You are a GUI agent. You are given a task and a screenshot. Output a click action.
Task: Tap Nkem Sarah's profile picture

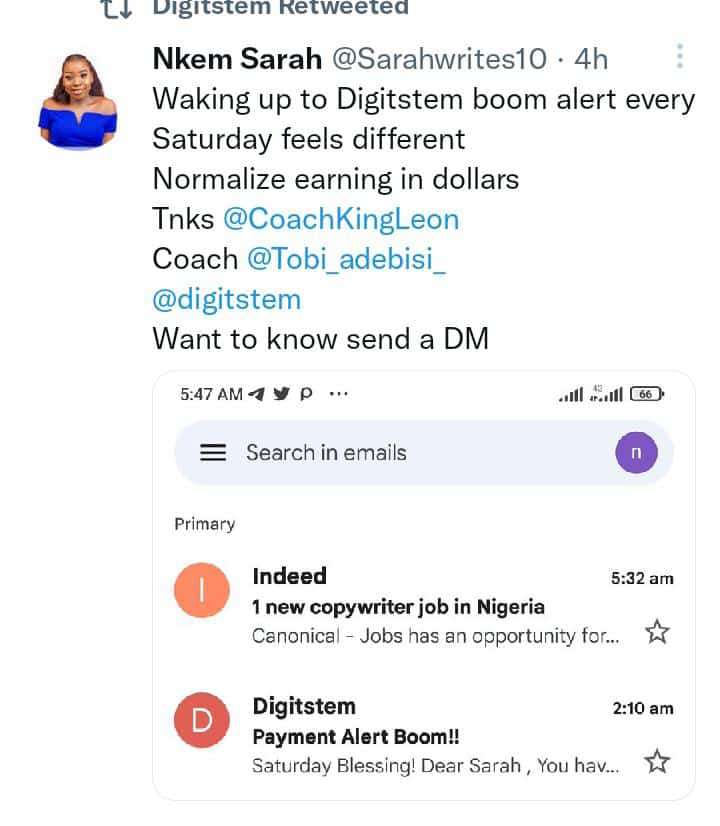click(78, 101)
